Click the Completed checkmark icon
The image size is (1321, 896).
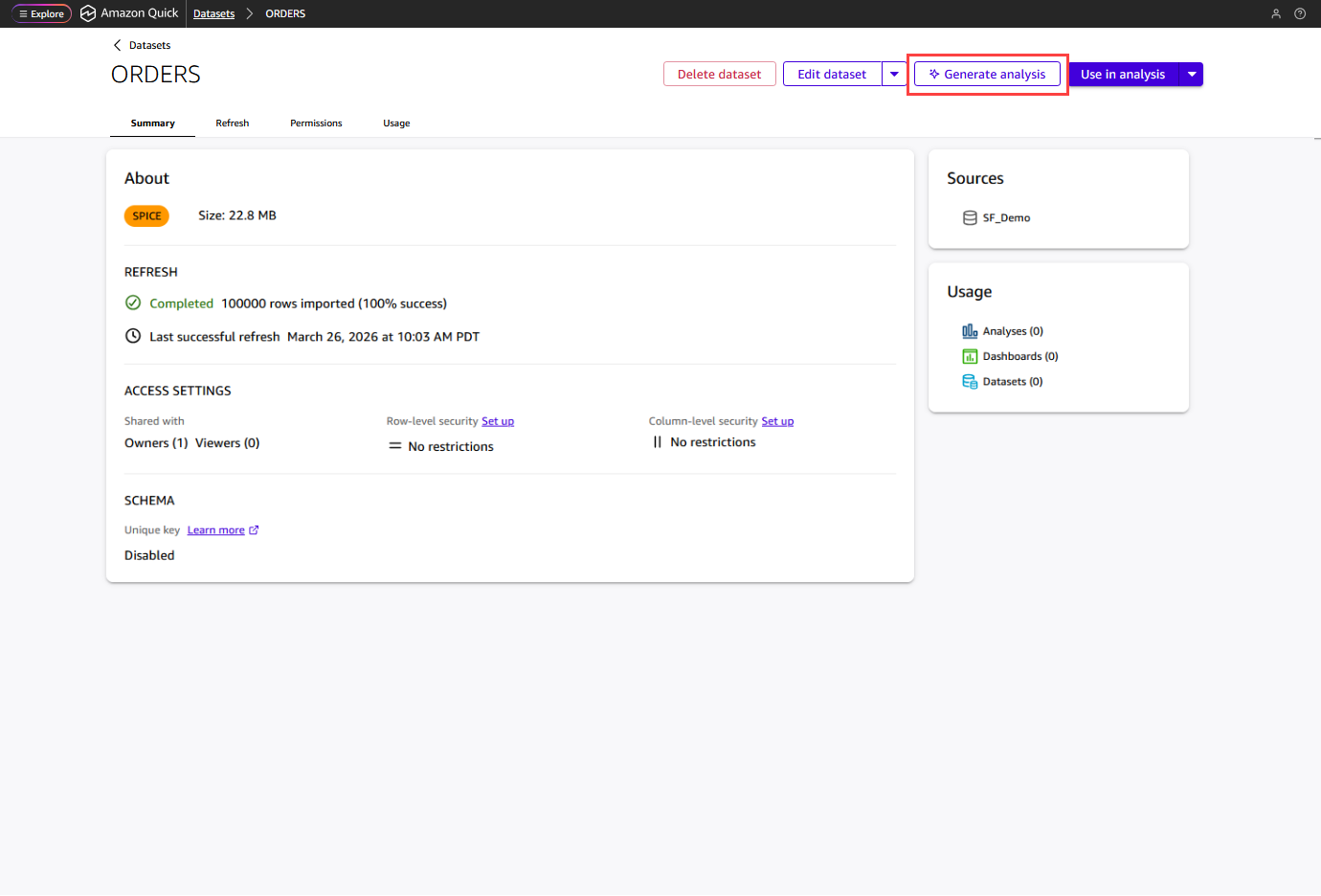(132, 302)
